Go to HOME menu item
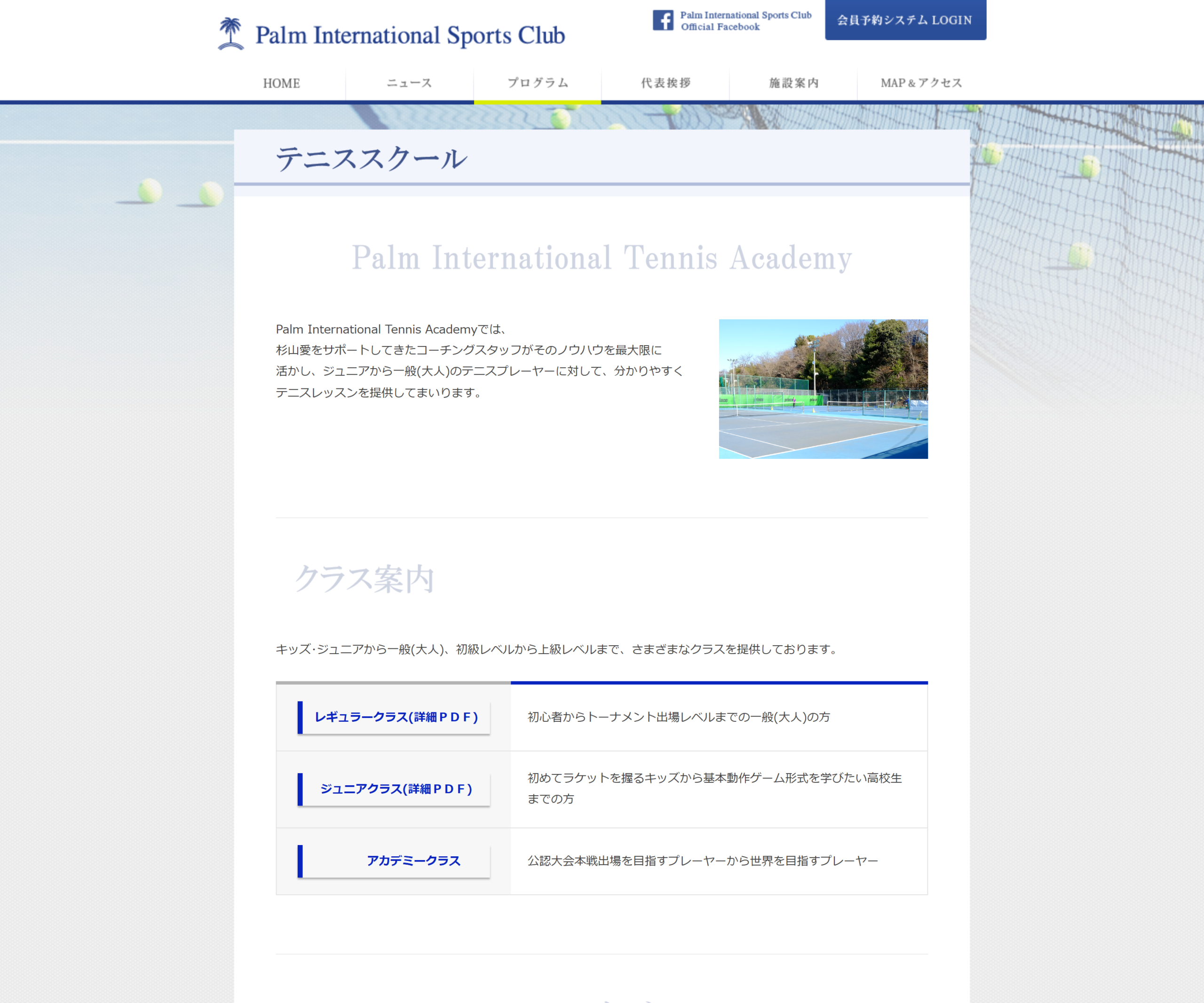Image resolution: width=1204 pixels, height=1003 pixels. tap(282, 83)
